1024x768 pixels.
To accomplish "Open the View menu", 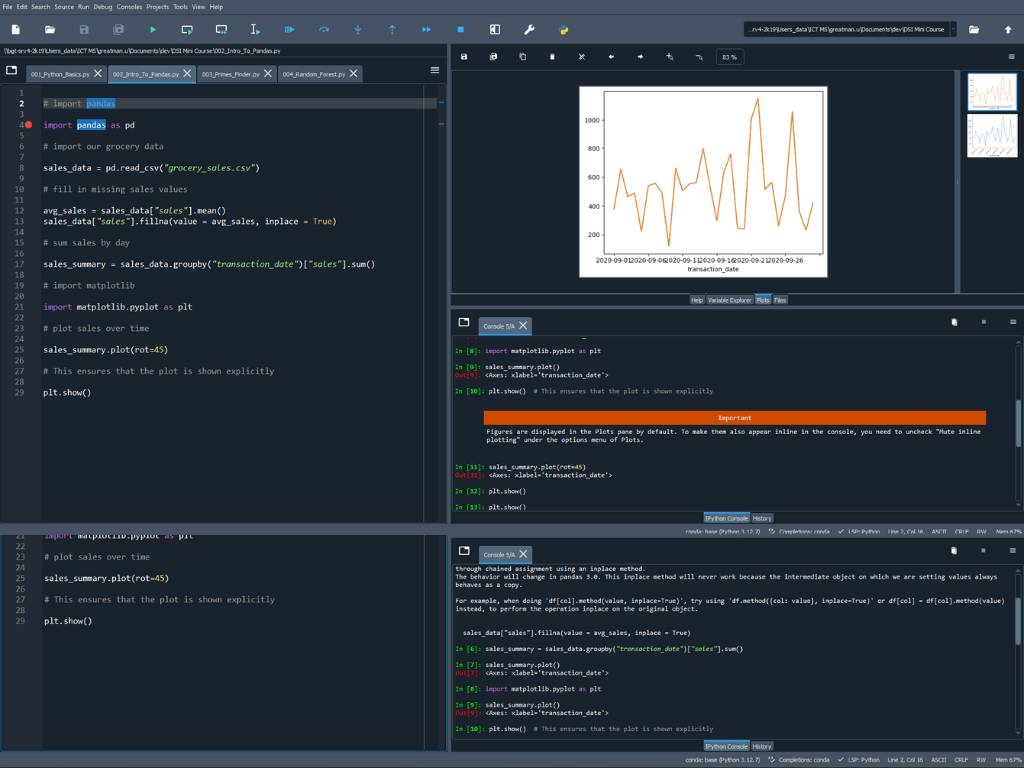I will (199, 7).
